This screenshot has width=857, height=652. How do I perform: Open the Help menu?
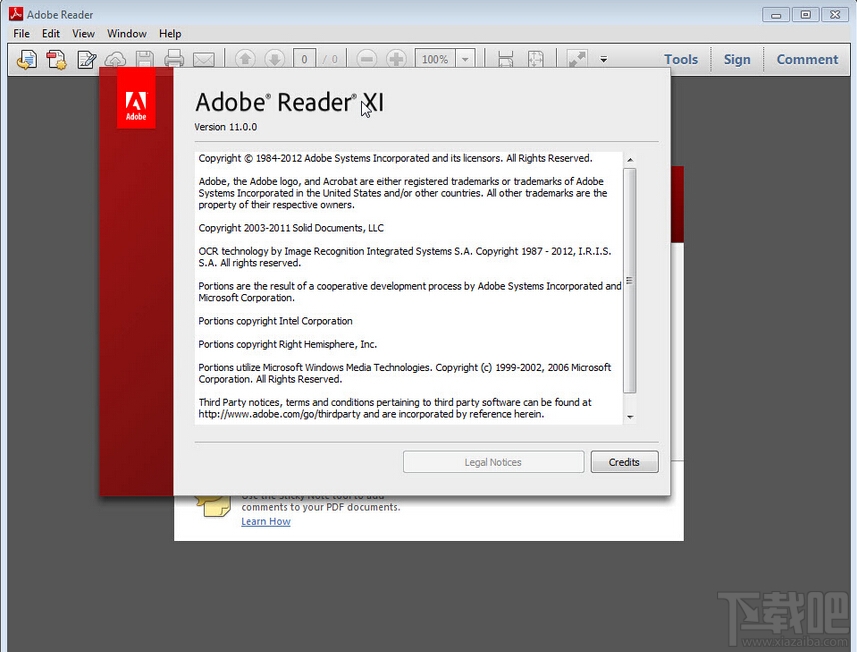[x=170, y=33]
